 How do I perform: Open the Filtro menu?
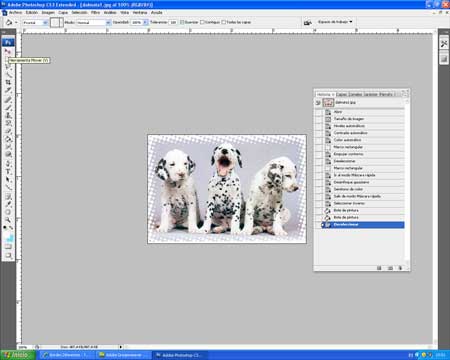point(96,12)
